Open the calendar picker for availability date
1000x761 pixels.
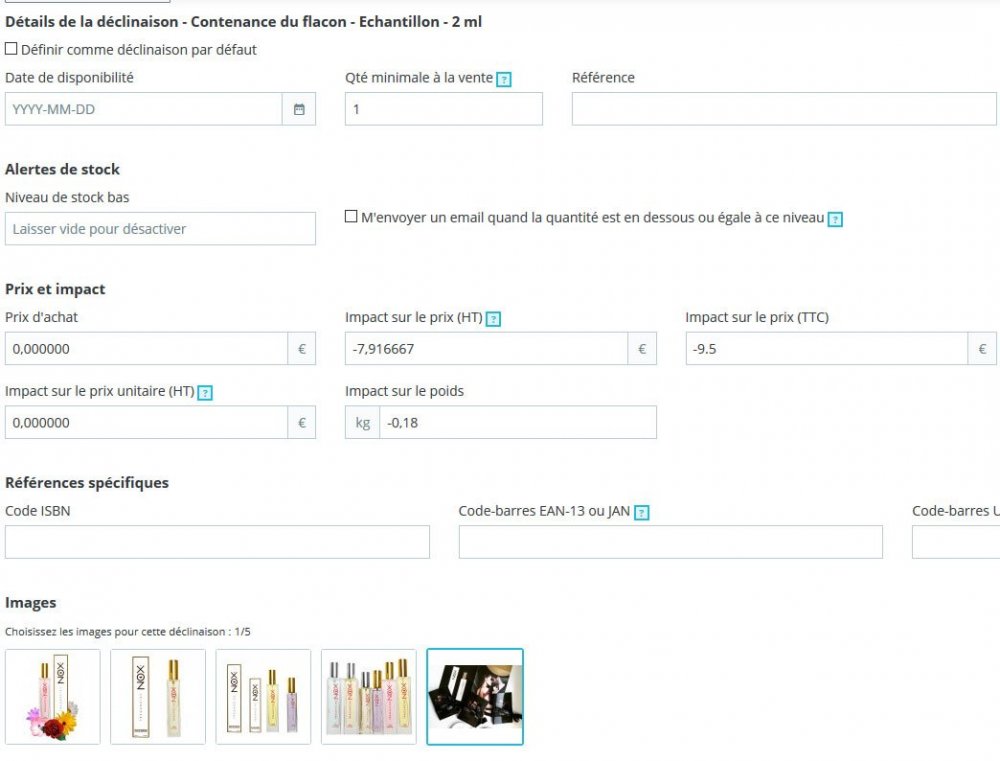[299, 109]
